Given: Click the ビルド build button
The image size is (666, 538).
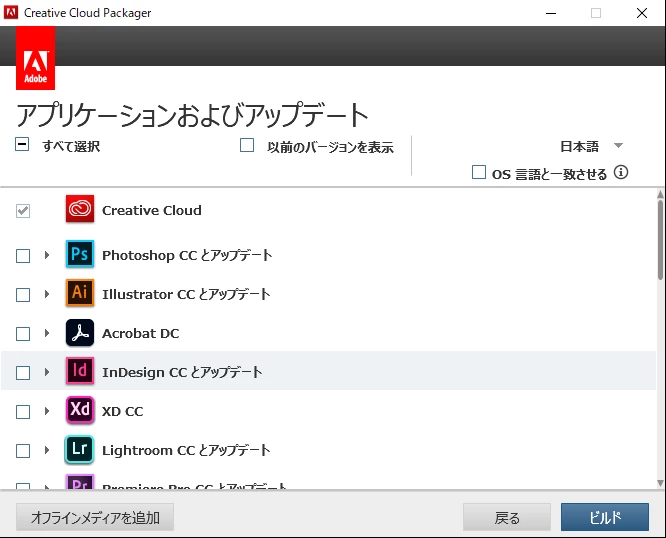Looking at the screenshot, I should 605,517.
